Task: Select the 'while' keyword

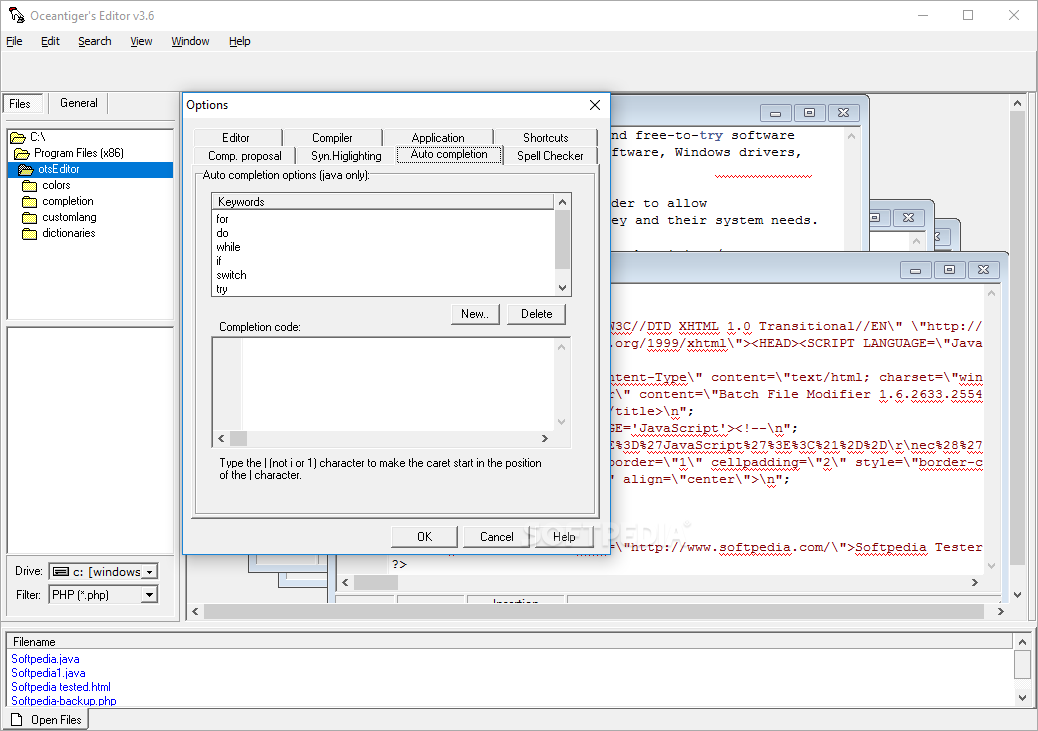Action: coord(228,247)
